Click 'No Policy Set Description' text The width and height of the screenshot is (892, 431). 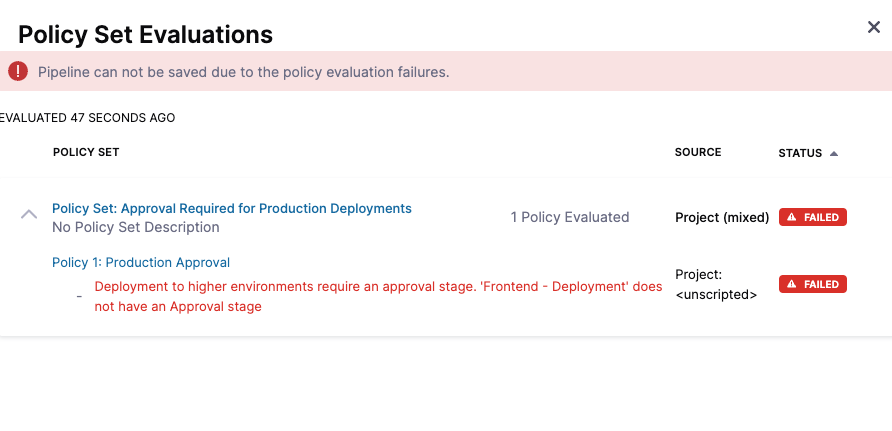point(136,227)
